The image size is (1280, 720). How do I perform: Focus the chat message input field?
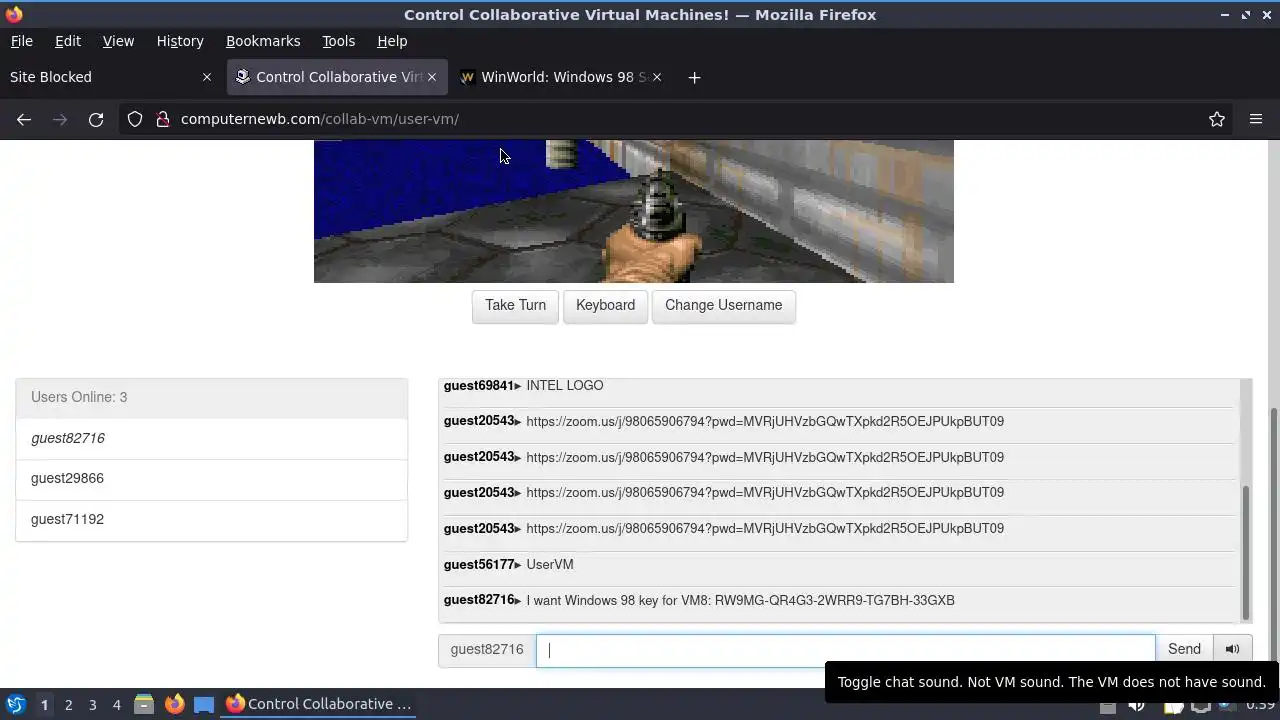pyautogui.click(x=846, y=650)
